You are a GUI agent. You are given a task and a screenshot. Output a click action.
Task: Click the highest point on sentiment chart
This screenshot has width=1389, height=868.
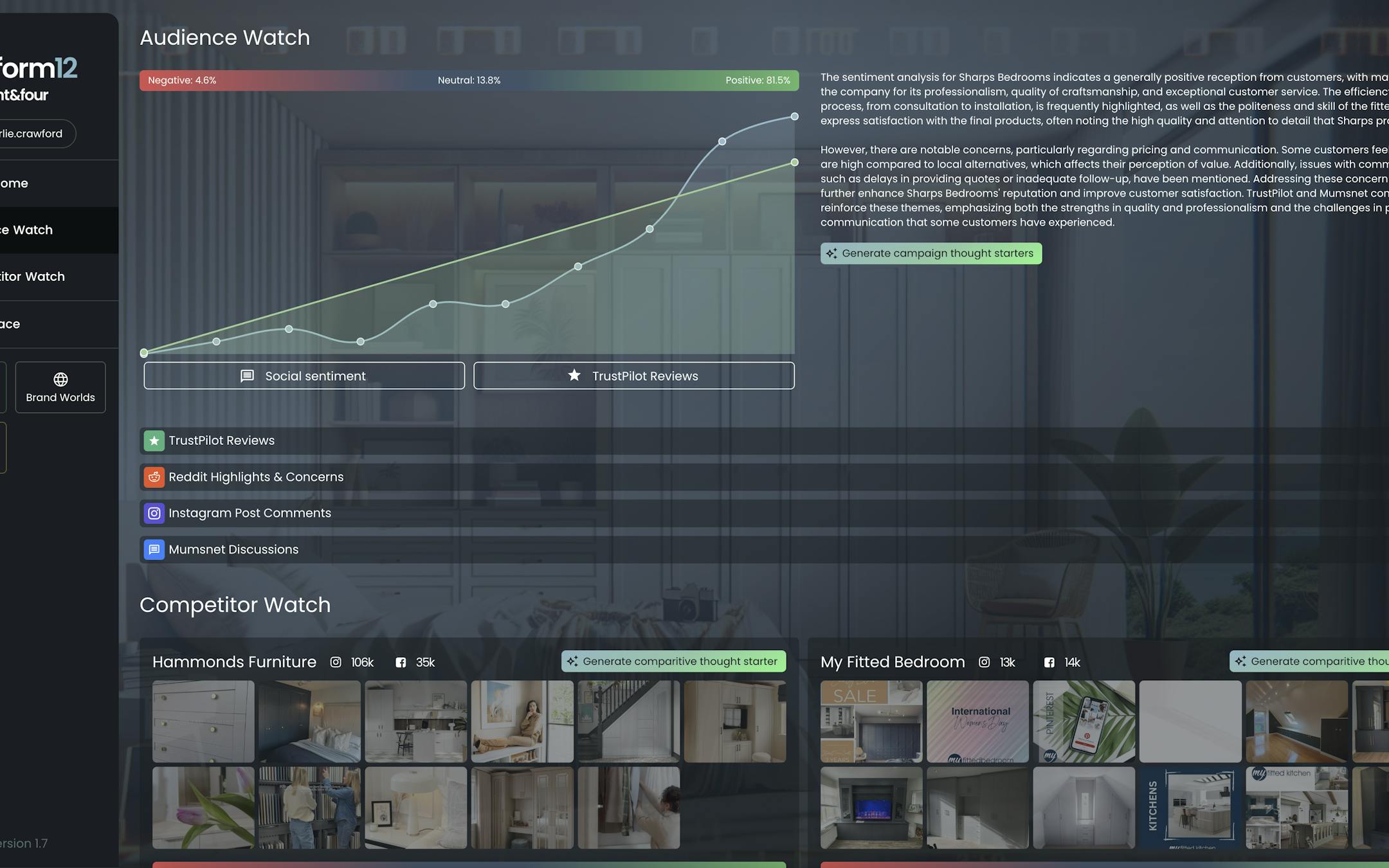[794, 116]
